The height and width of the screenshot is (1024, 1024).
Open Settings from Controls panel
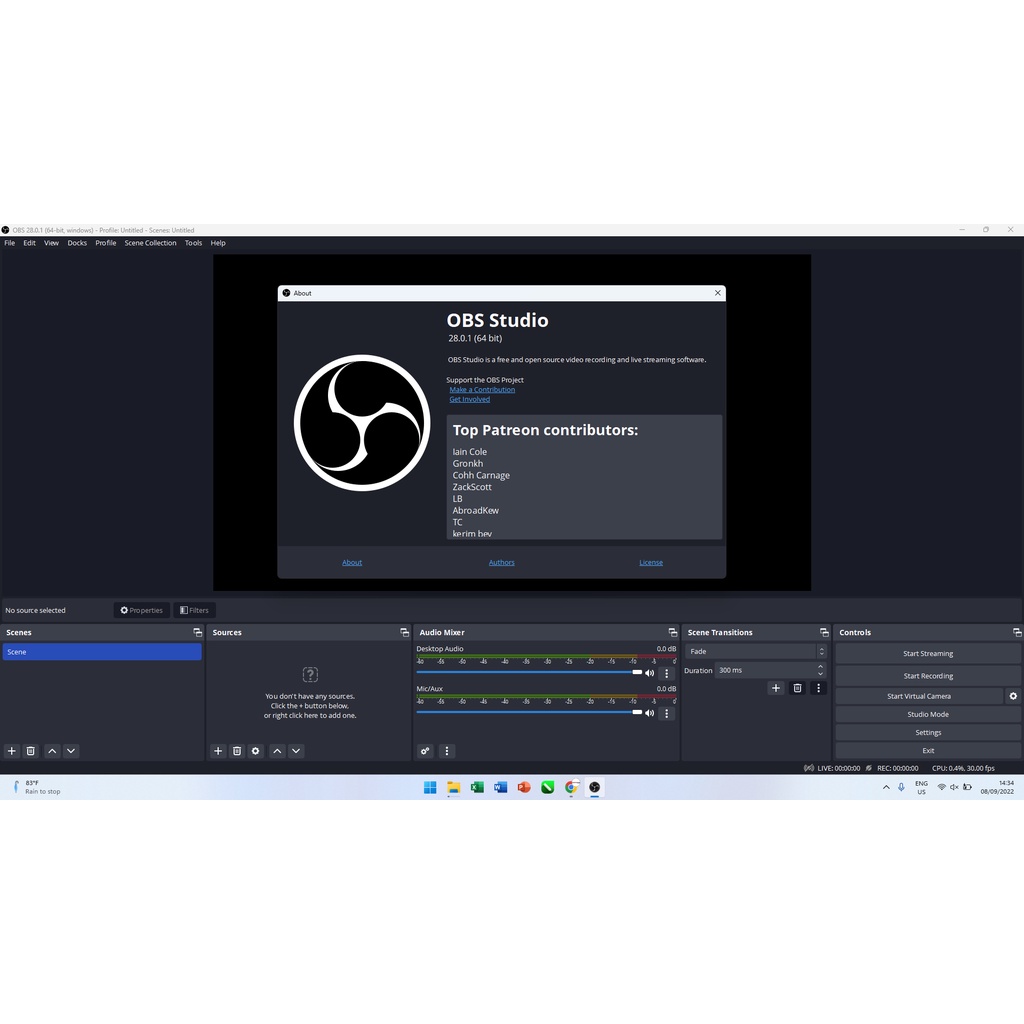click(928, 733)
